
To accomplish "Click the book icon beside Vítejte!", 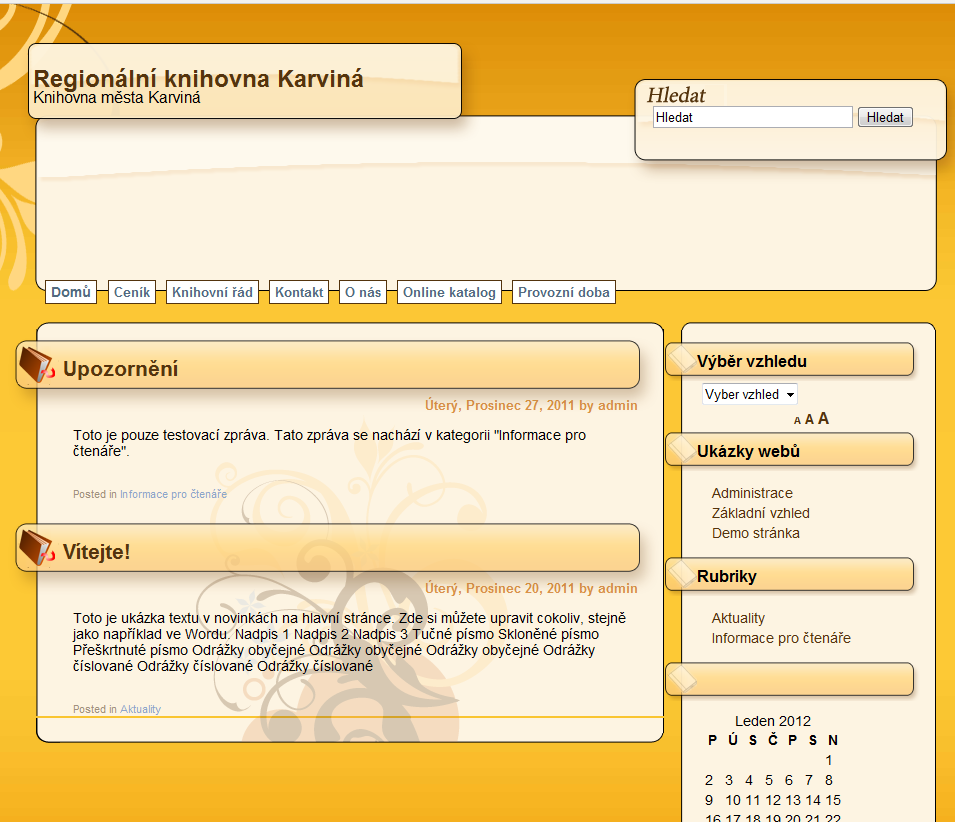I will tap(37, 548).
